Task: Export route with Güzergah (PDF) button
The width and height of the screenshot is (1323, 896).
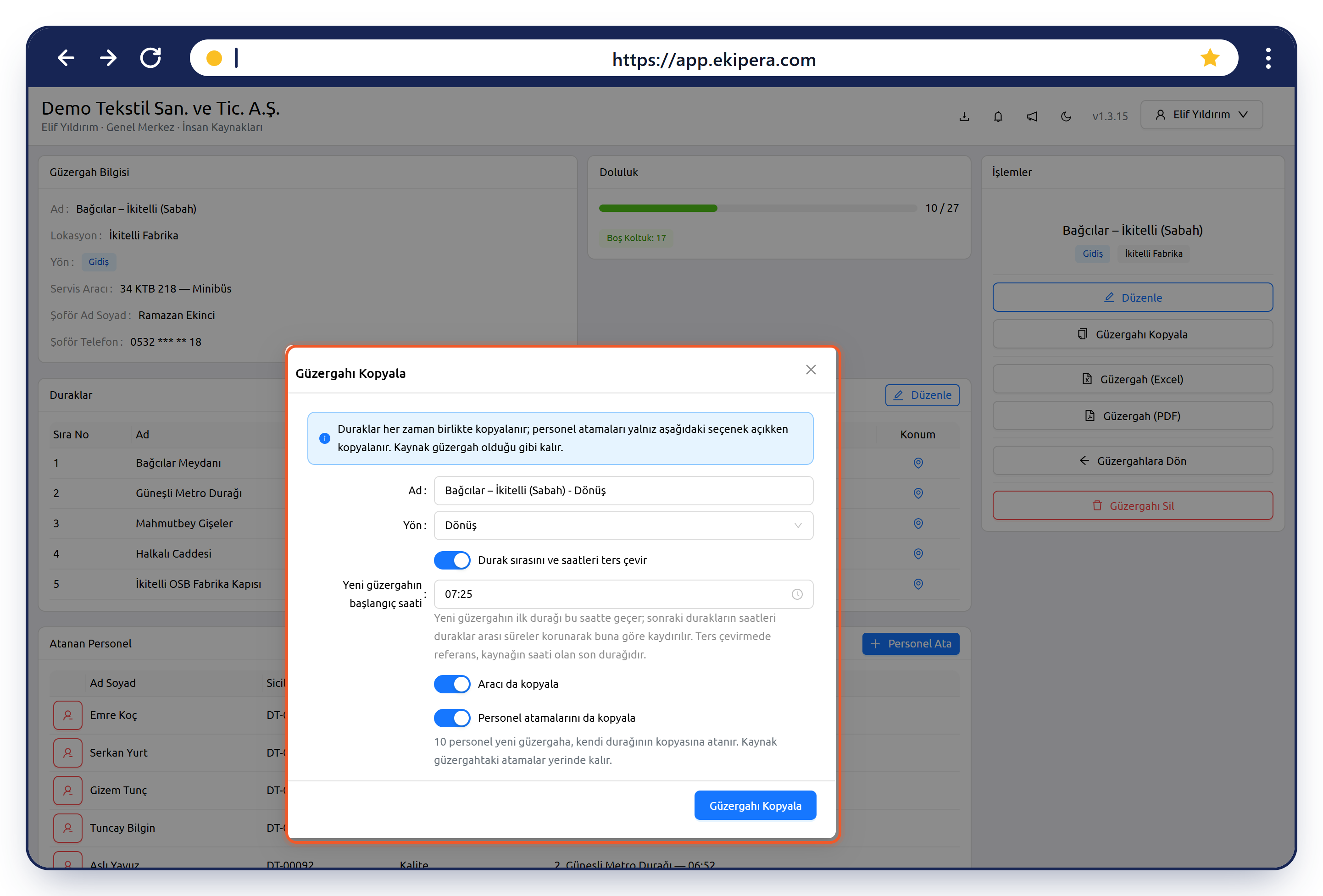Action: 1133,416
